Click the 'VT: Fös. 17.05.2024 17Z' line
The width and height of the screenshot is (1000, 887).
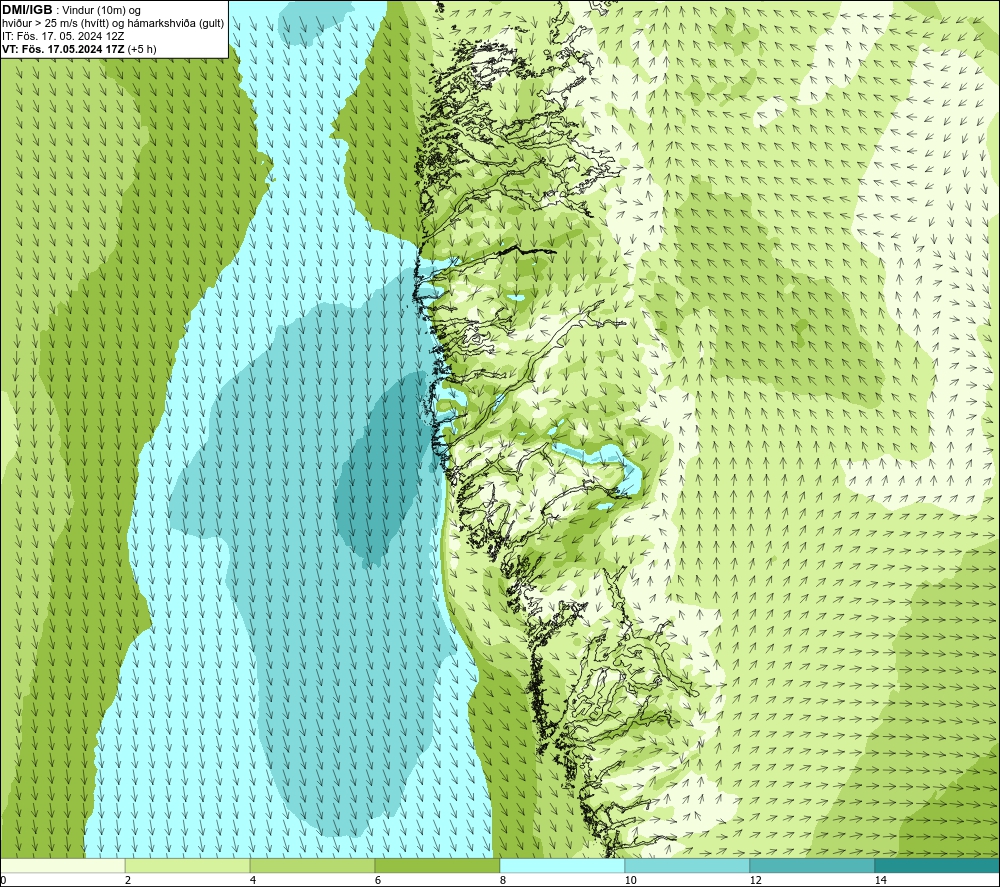63,49
